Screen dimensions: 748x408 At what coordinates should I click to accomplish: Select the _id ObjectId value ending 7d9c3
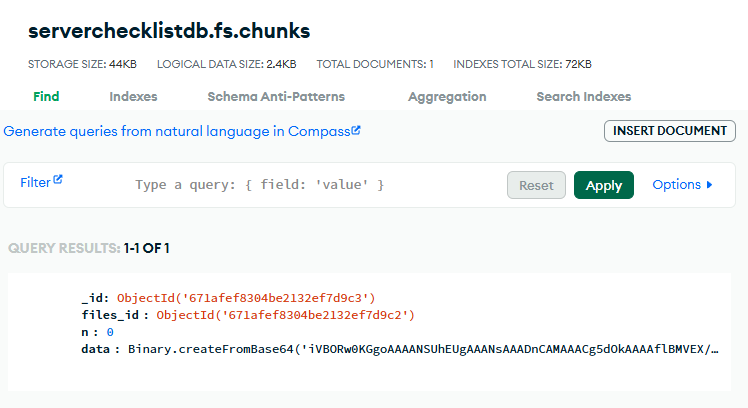tap(246, 298)
